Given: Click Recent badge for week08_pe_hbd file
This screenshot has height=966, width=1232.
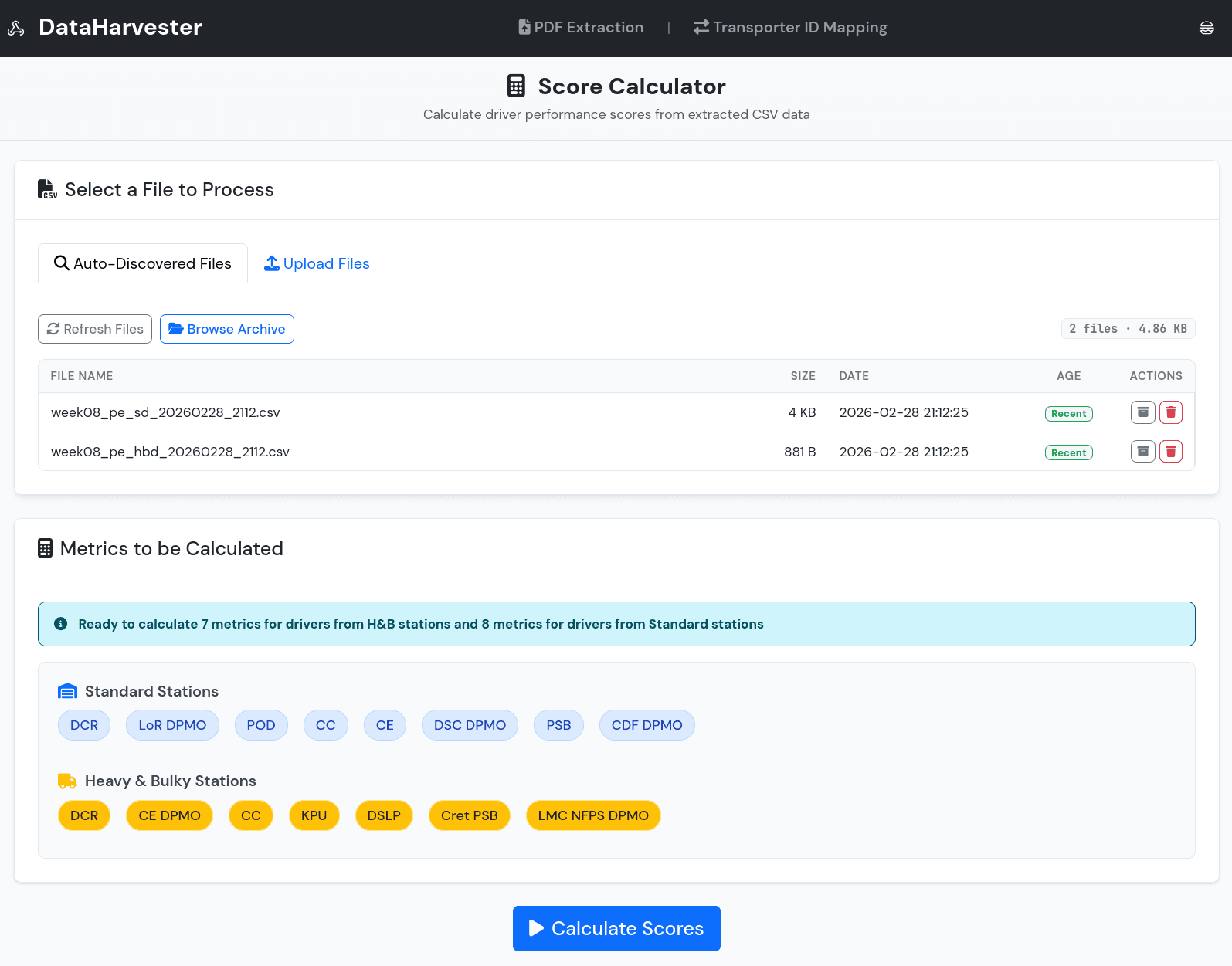Looking at the screenshot, I should point(1068,452).
